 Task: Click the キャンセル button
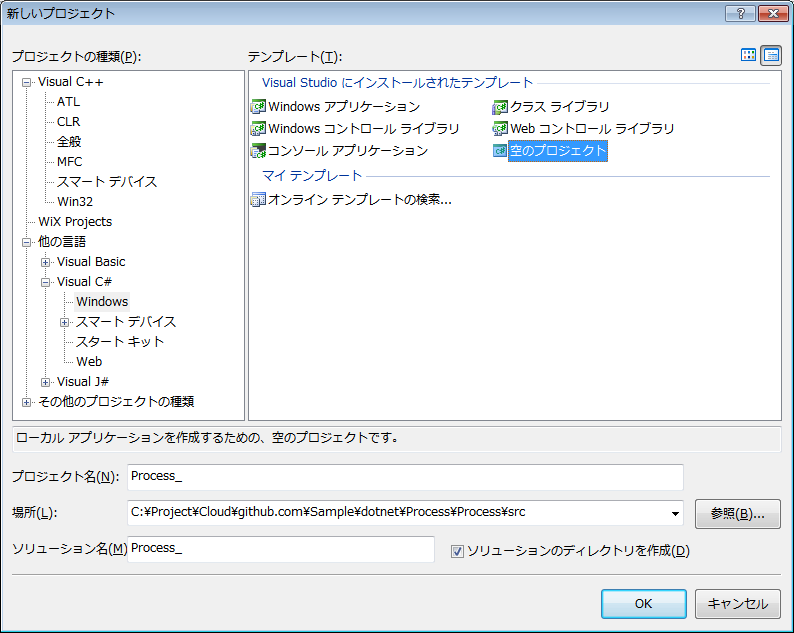(x=737, y=604)
